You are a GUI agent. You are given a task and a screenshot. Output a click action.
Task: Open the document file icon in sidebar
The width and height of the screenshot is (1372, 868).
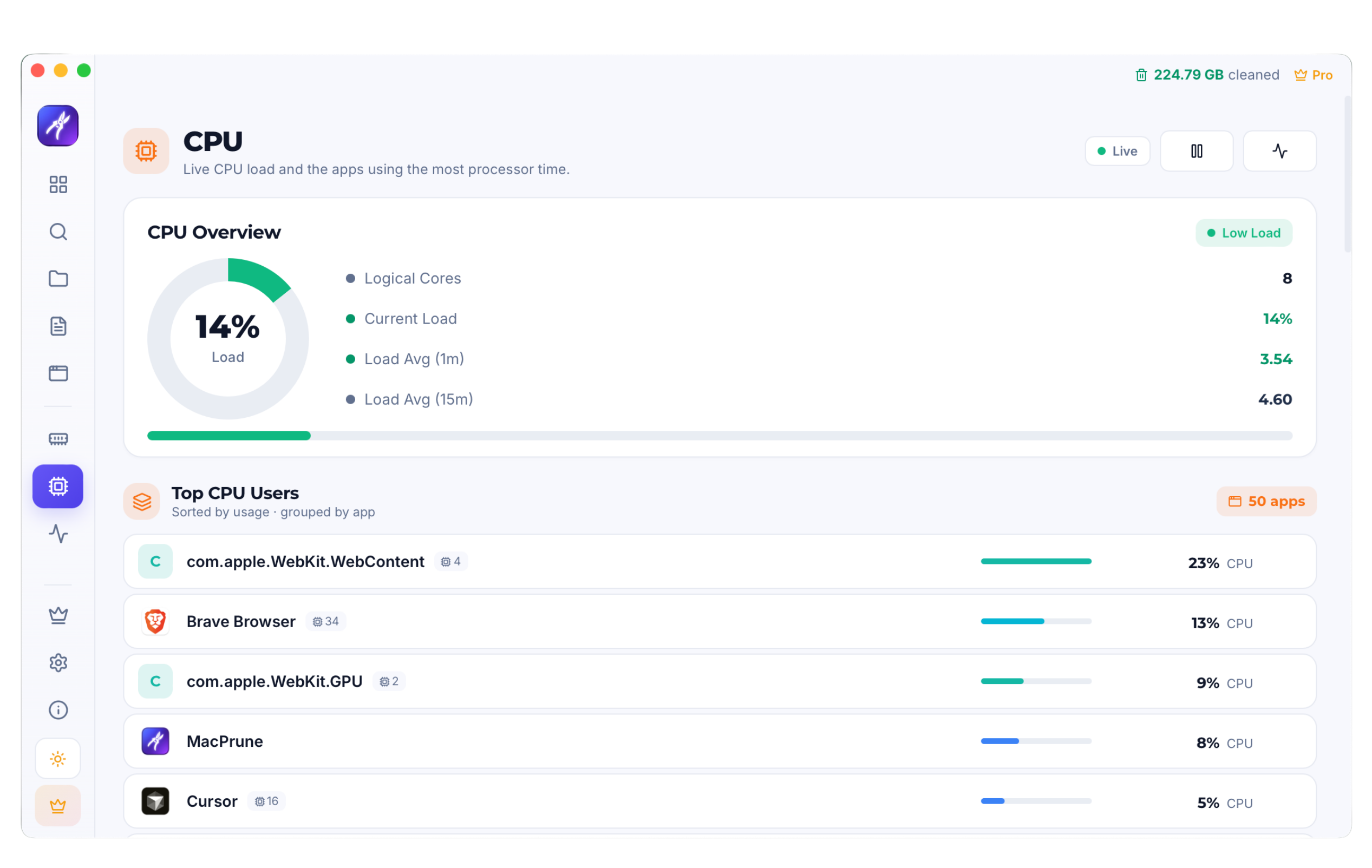(58, 326)
